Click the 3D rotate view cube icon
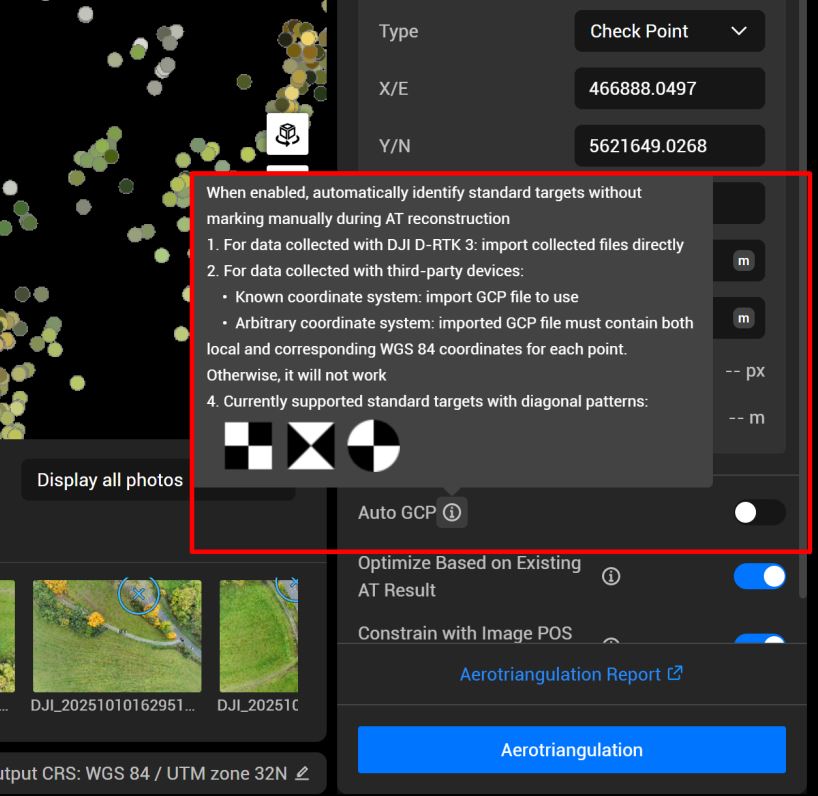Image resolution: width=818 pixels, height=796 pixels. (288, 135)
